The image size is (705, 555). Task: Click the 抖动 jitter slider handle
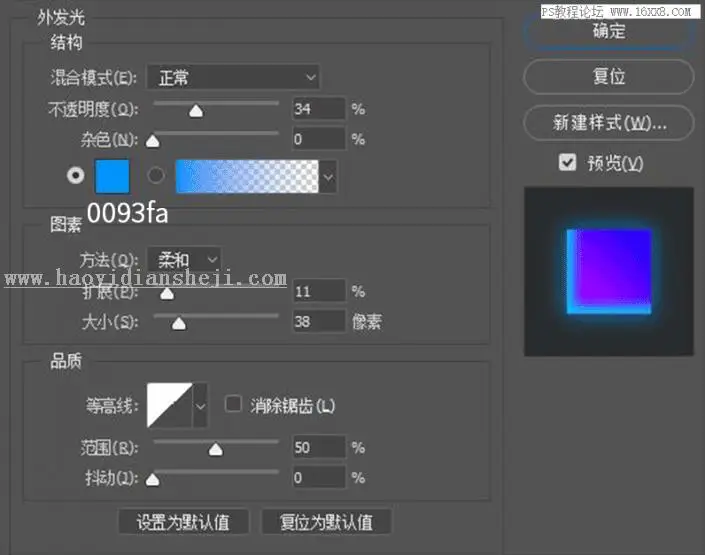coord(153,479)
